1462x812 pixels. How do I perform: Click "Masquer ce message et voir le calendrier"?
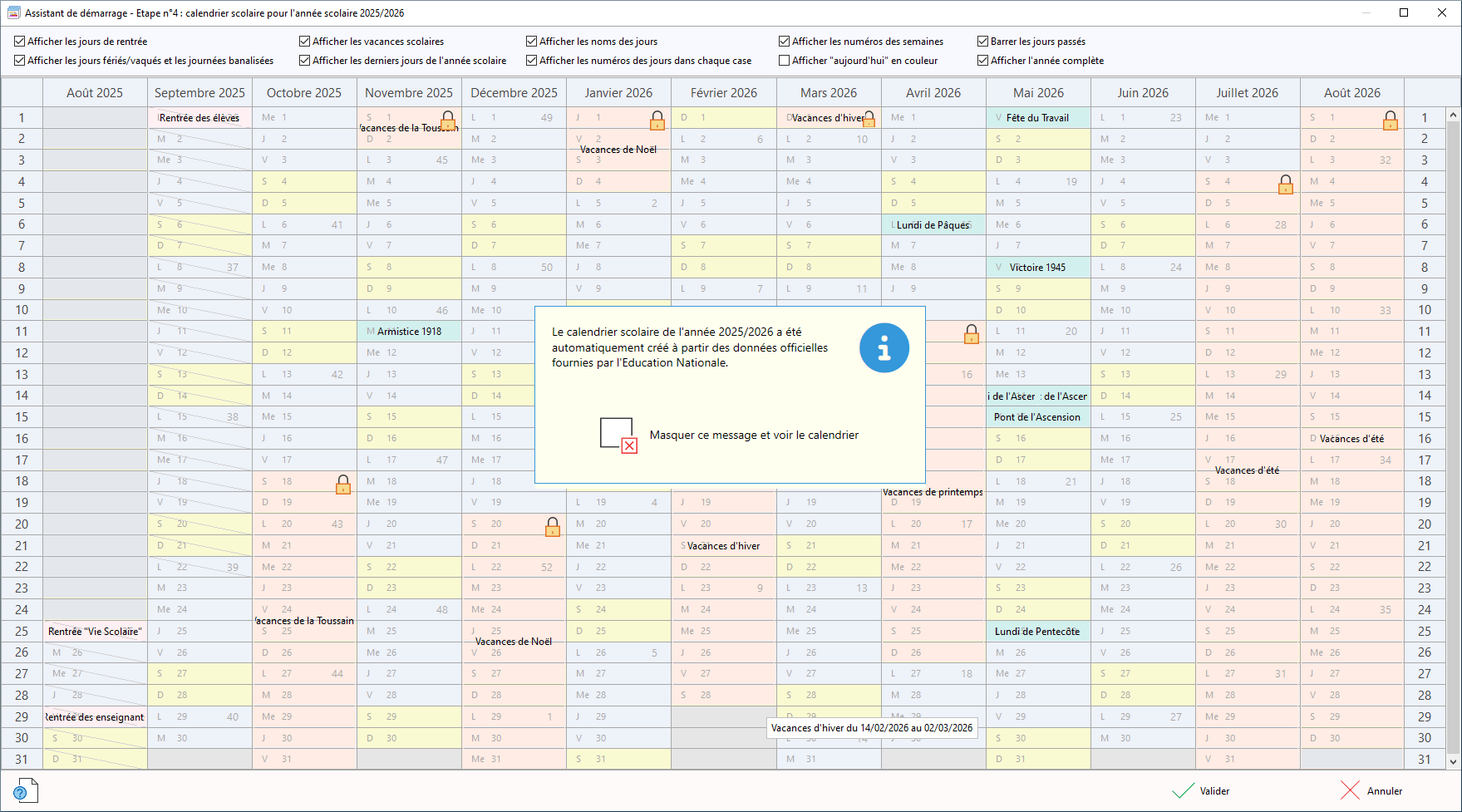pyautogui.click(x=754, y=435)
